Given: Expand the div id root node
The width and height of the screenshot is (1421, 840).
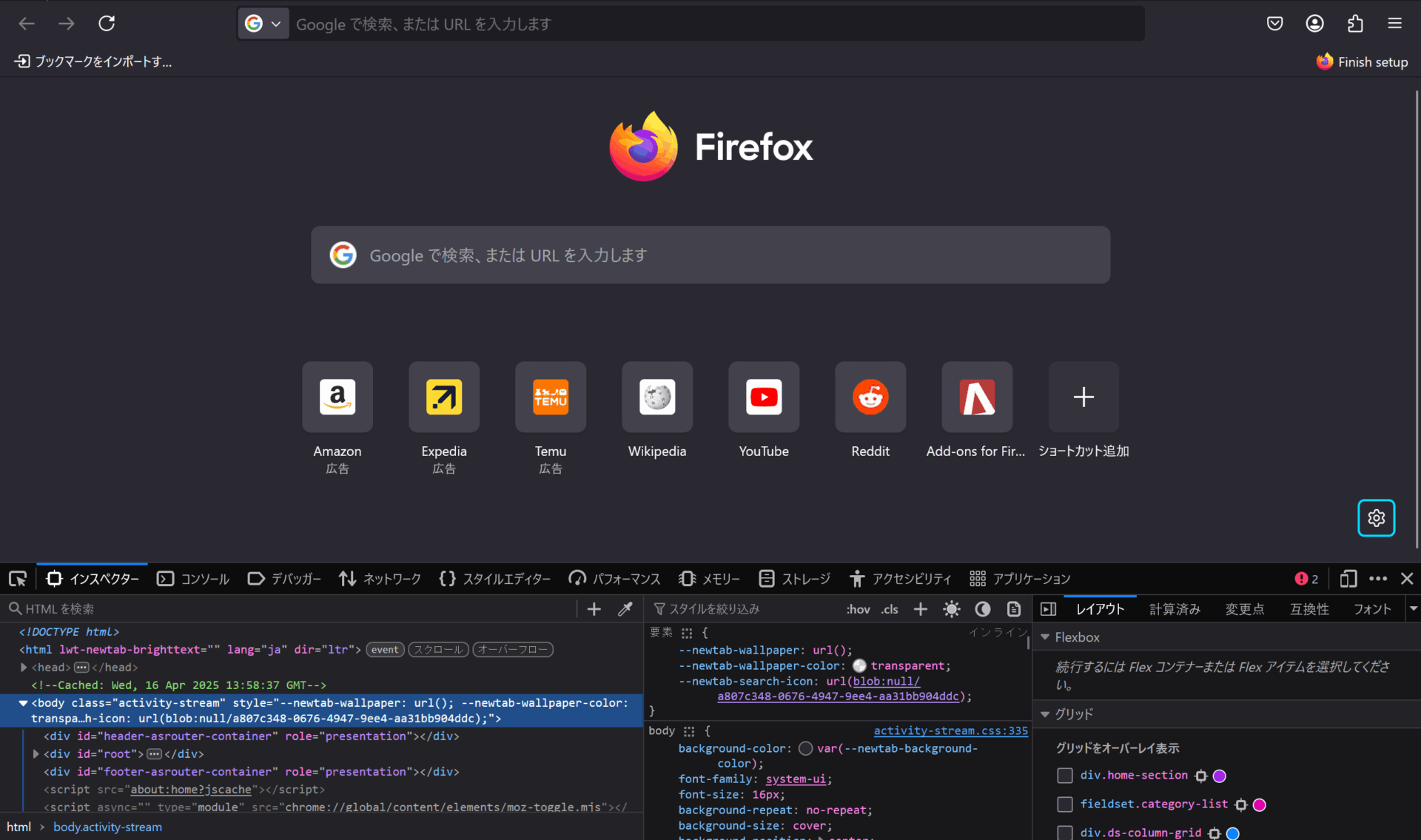Looking at the screenshot, I should [36, 753].
